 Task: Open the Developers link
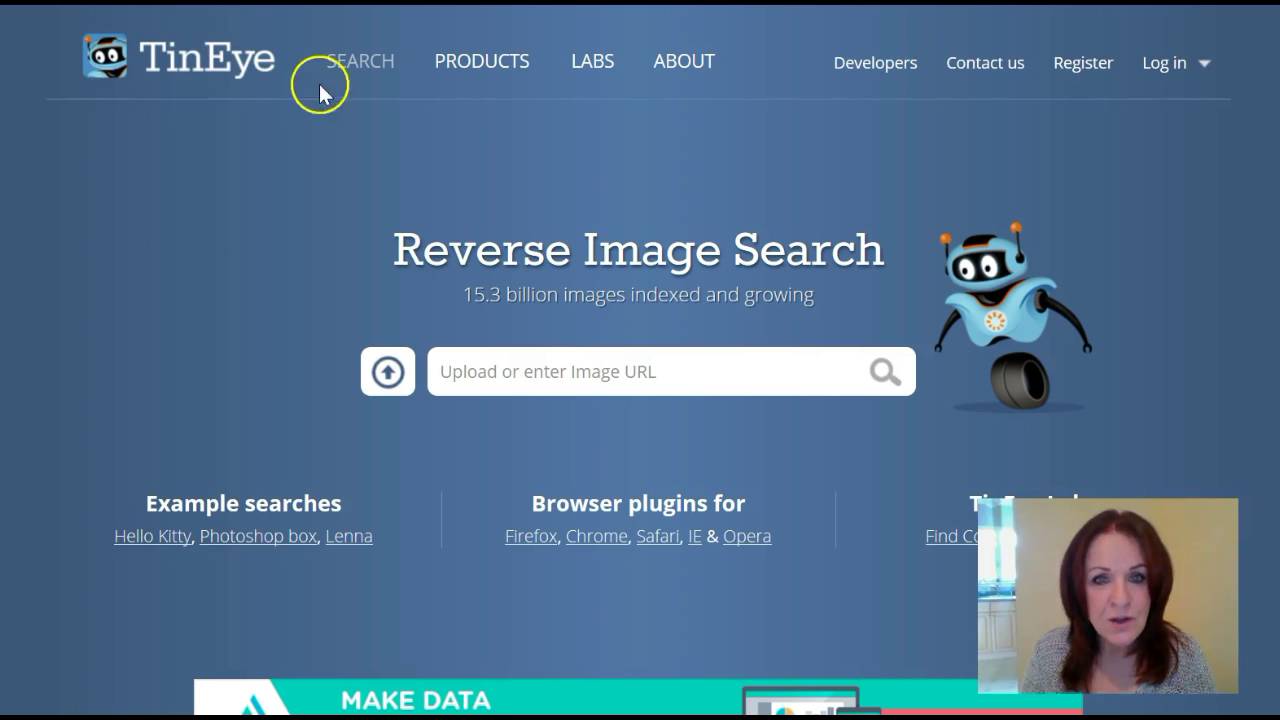pos(875,63)
